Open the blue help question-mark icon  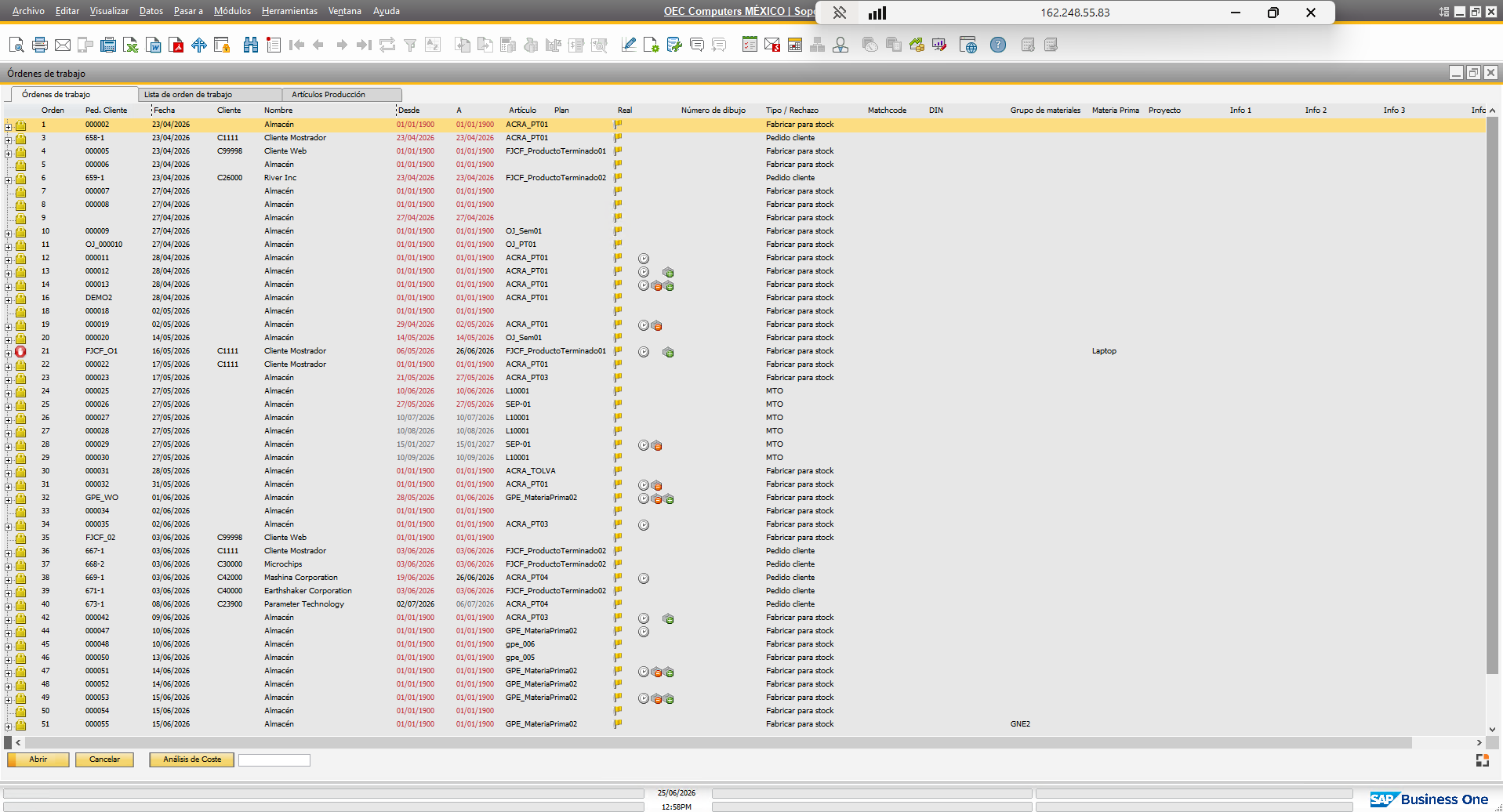coord(998,45)
